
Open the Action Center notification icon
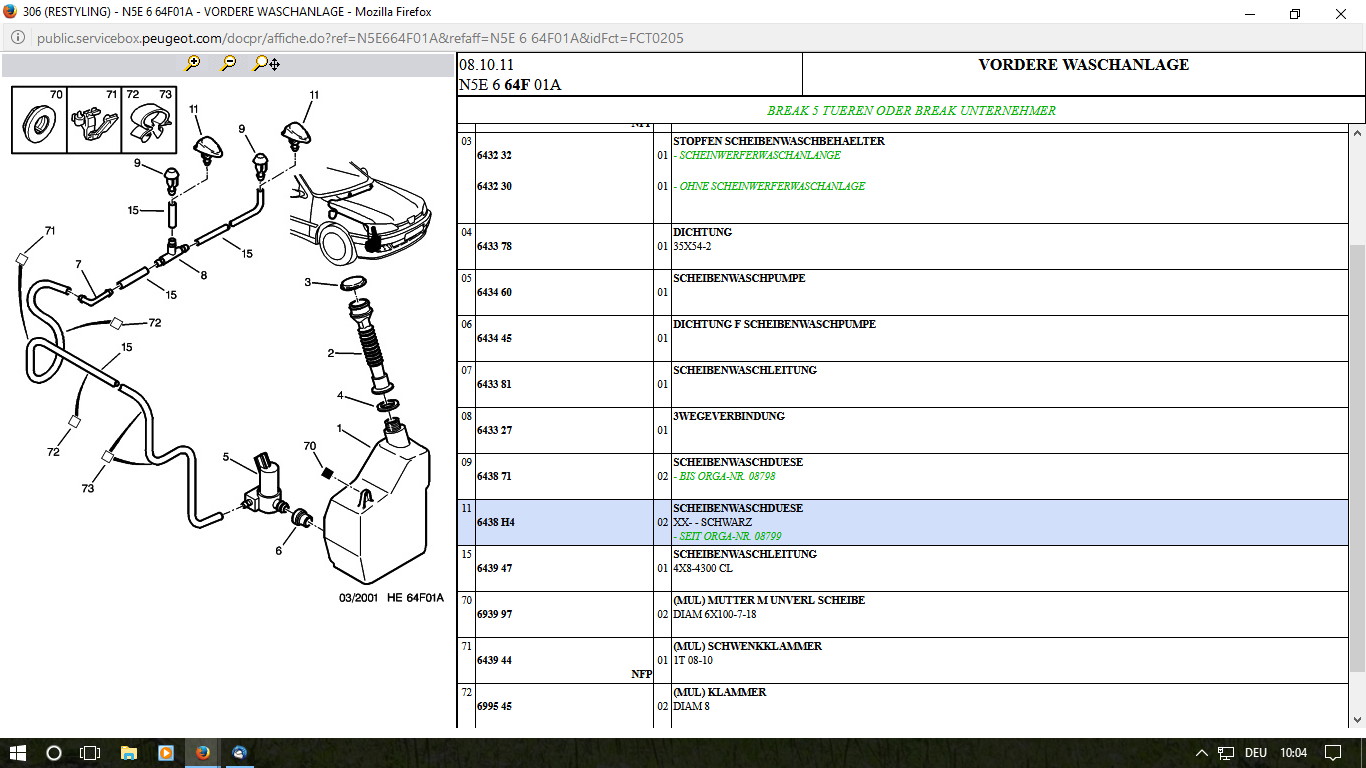tap(1333, 753)
